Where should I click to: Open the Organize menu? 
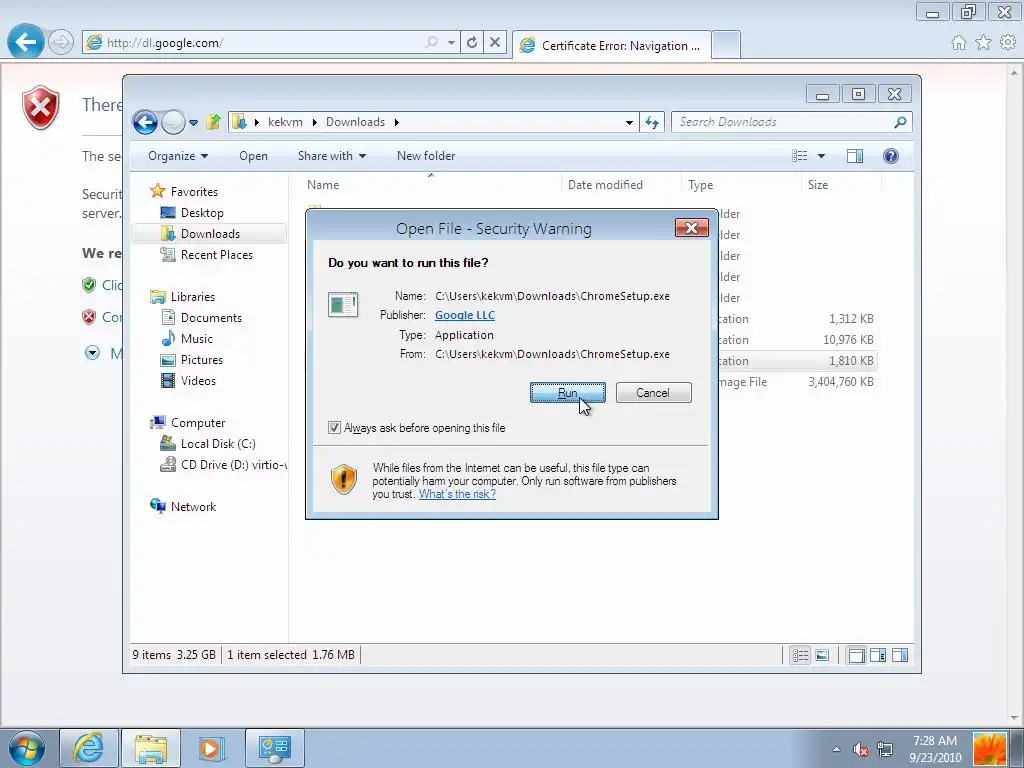click(x=178, y=156)
